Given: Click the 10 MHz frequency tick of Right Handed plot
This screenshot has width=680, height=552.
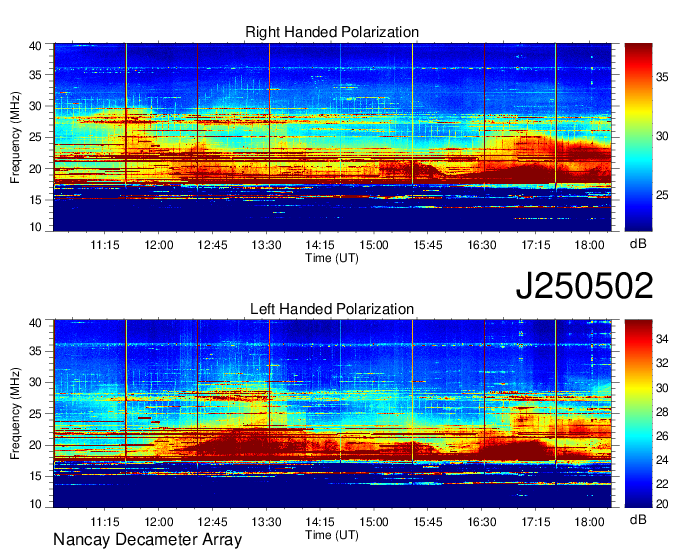Looking at the screenshot, I should [x=35, y=227].
